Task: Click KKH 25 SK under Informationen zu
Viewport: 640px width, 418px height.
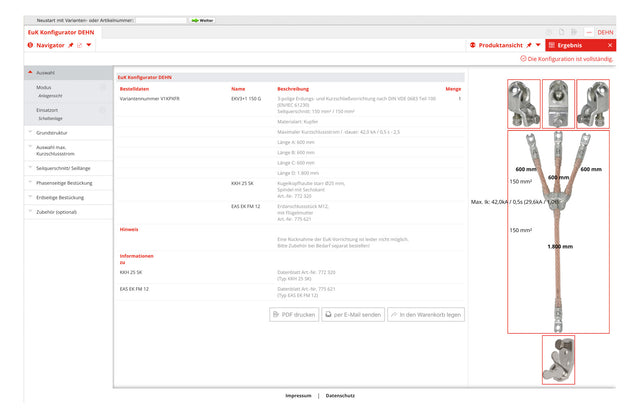Action: click(131, 272)
